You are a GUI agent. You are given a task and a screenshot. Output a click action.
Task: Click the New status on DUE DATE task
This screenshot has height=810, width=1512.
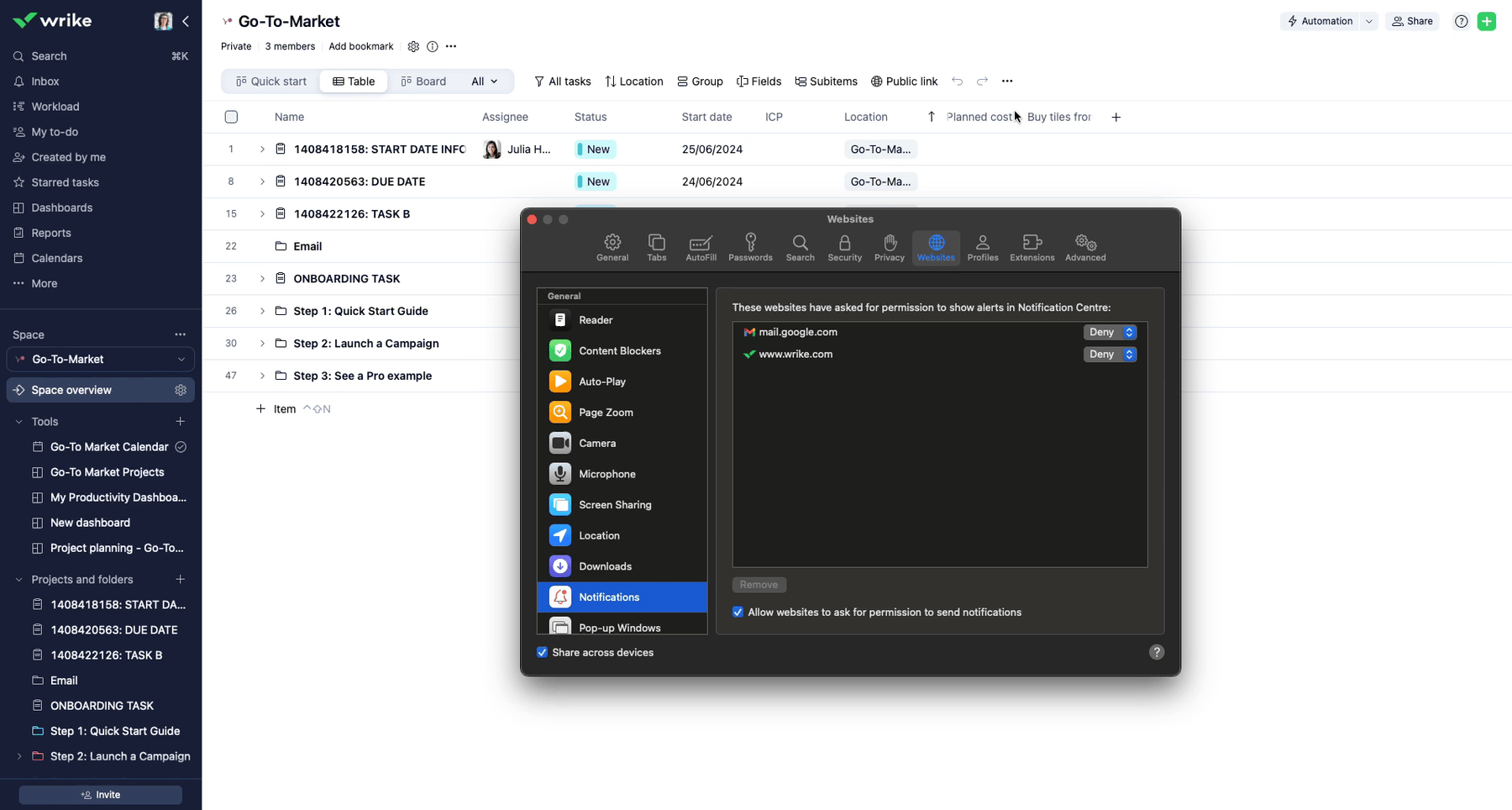click(x=596, y=181)
